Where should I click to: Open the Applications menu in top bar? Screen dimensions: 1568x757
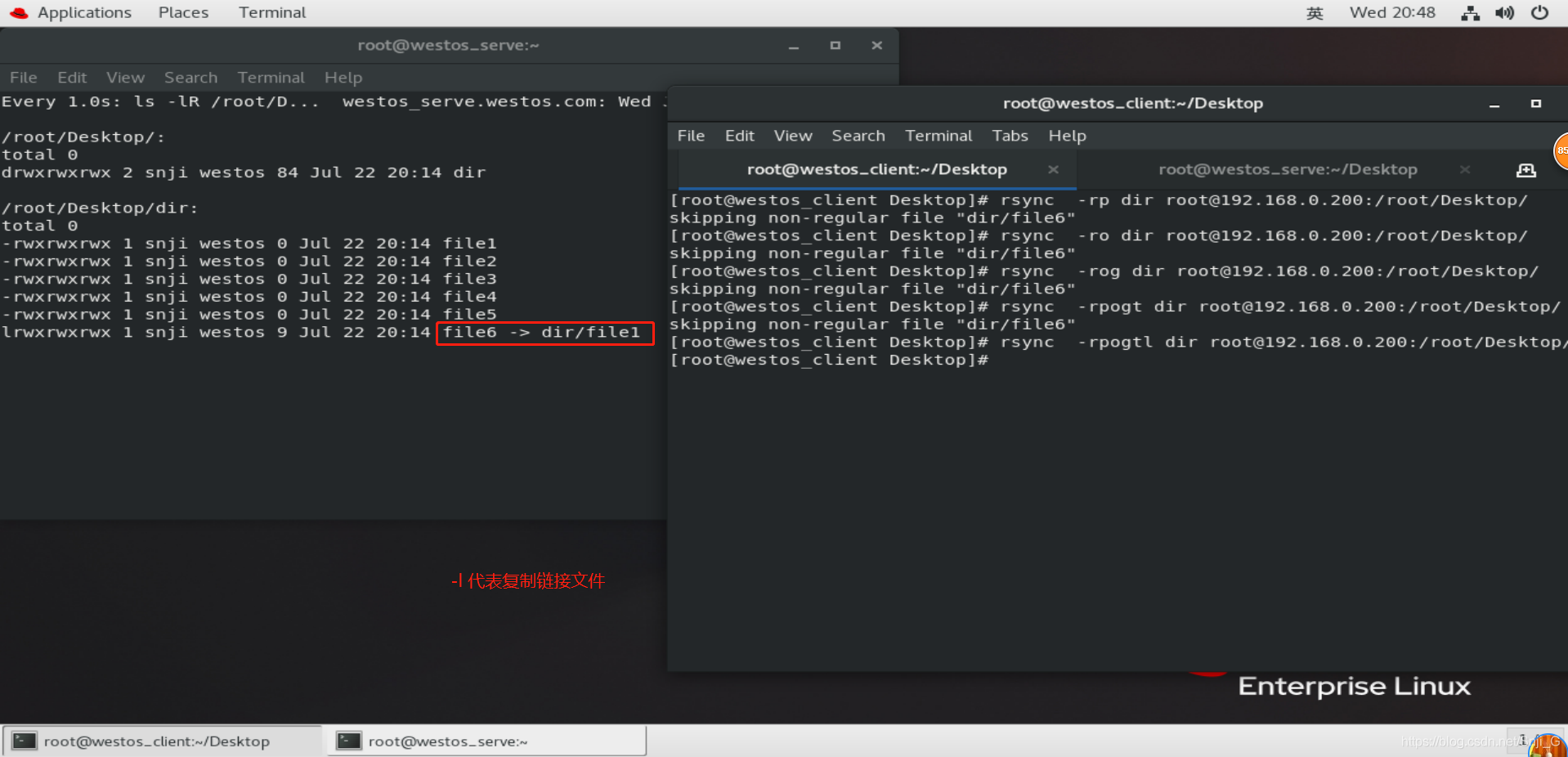84,12
